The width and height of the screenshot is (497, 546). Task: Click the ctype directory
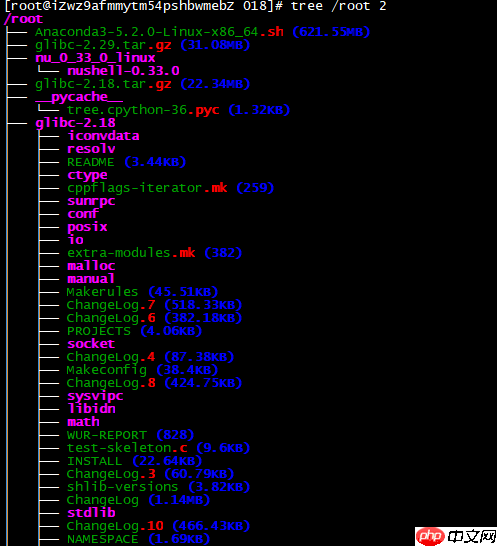point(87,175)
